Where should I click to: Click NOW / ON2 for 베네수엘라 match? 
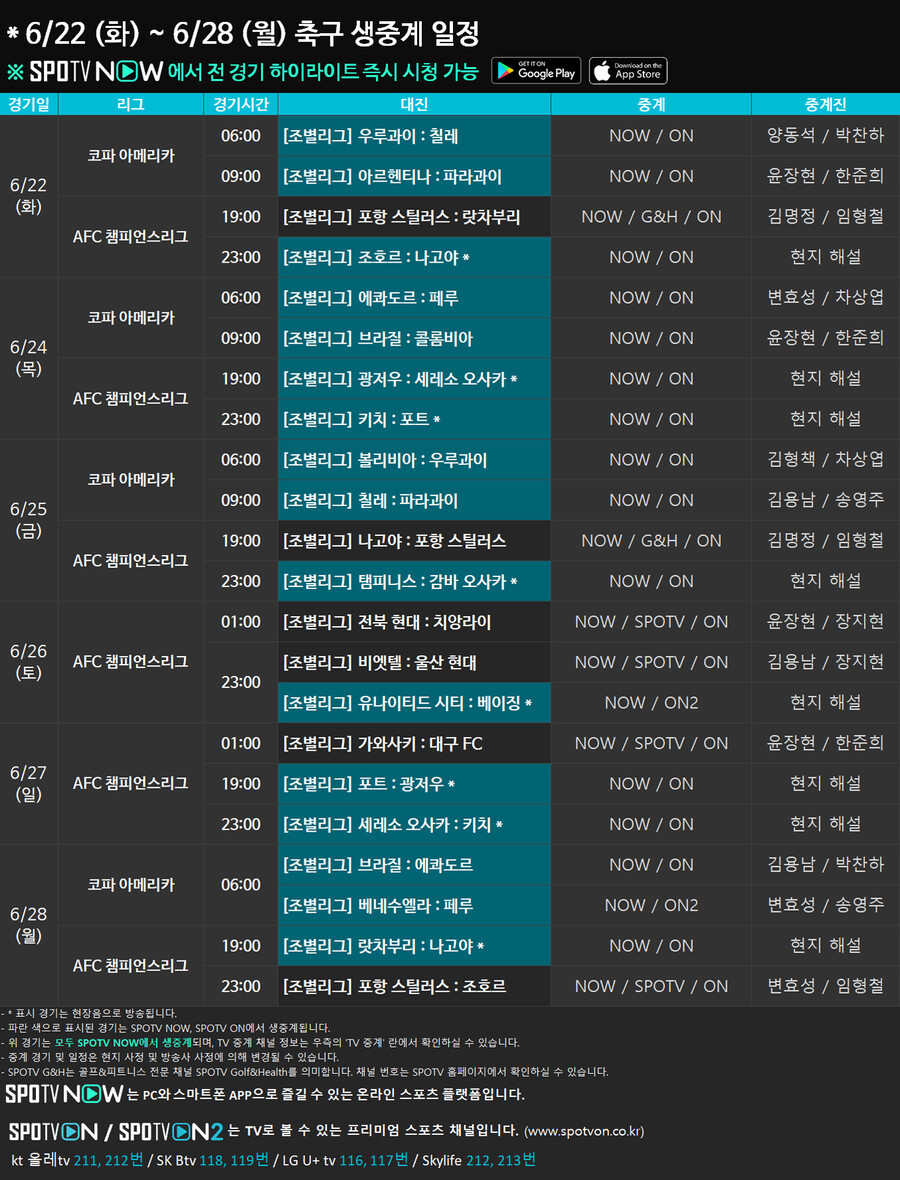click(x=651, y=905)
